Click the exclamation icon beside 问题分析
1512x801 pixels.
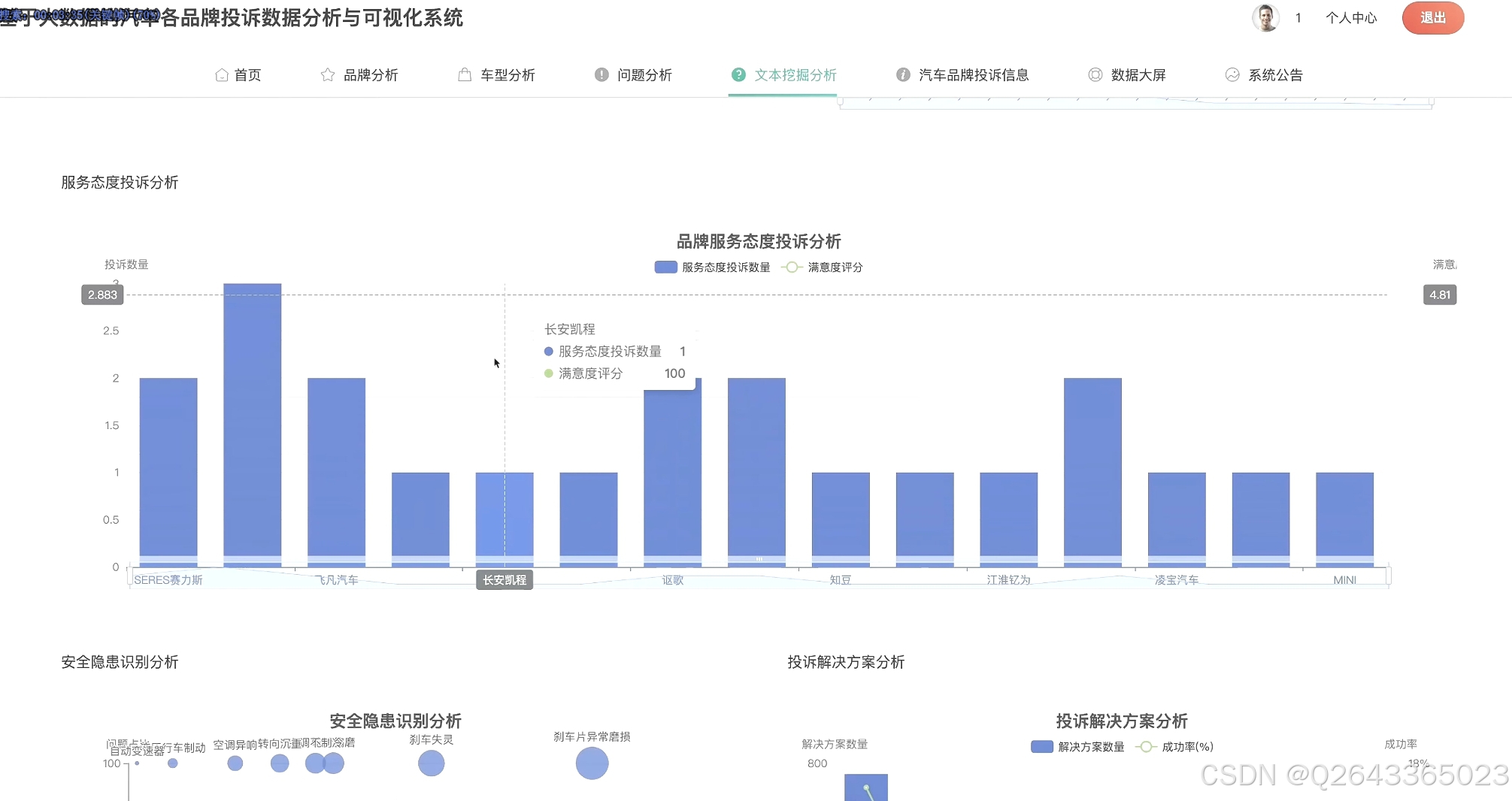[601, 75]
